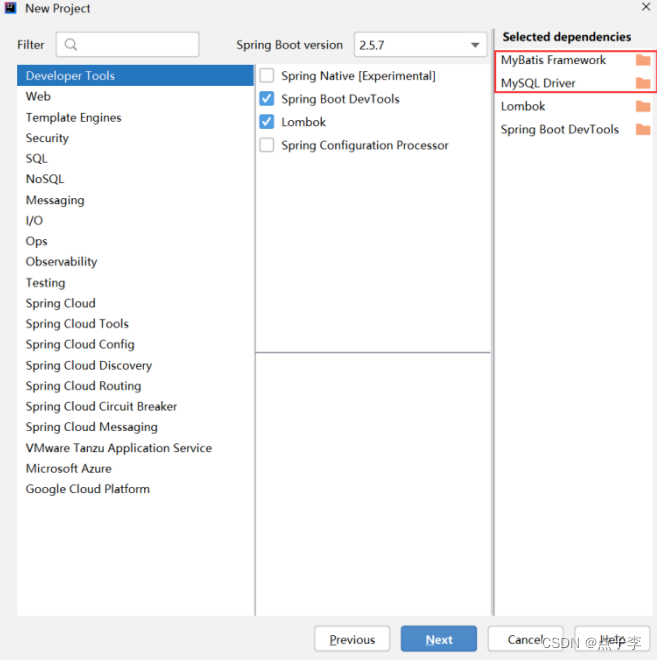Image resolution: width=657 pixels, height=660 pixels.
Task: Select the Spring Cloud Tools category
Action: [135, 324]
